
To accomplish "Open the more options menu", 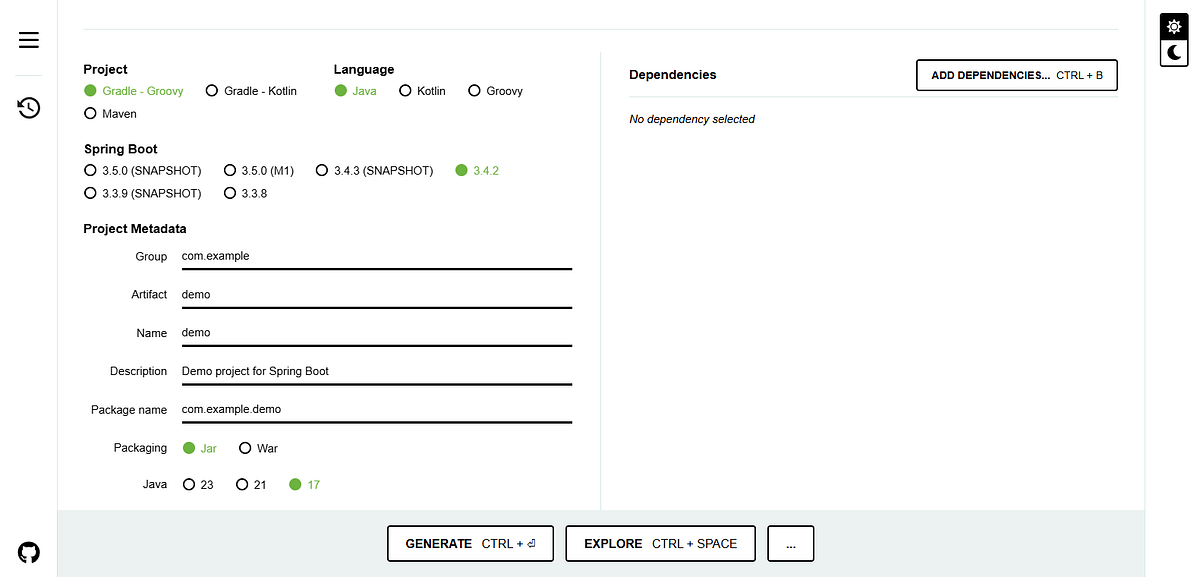I will click(790, 543).
